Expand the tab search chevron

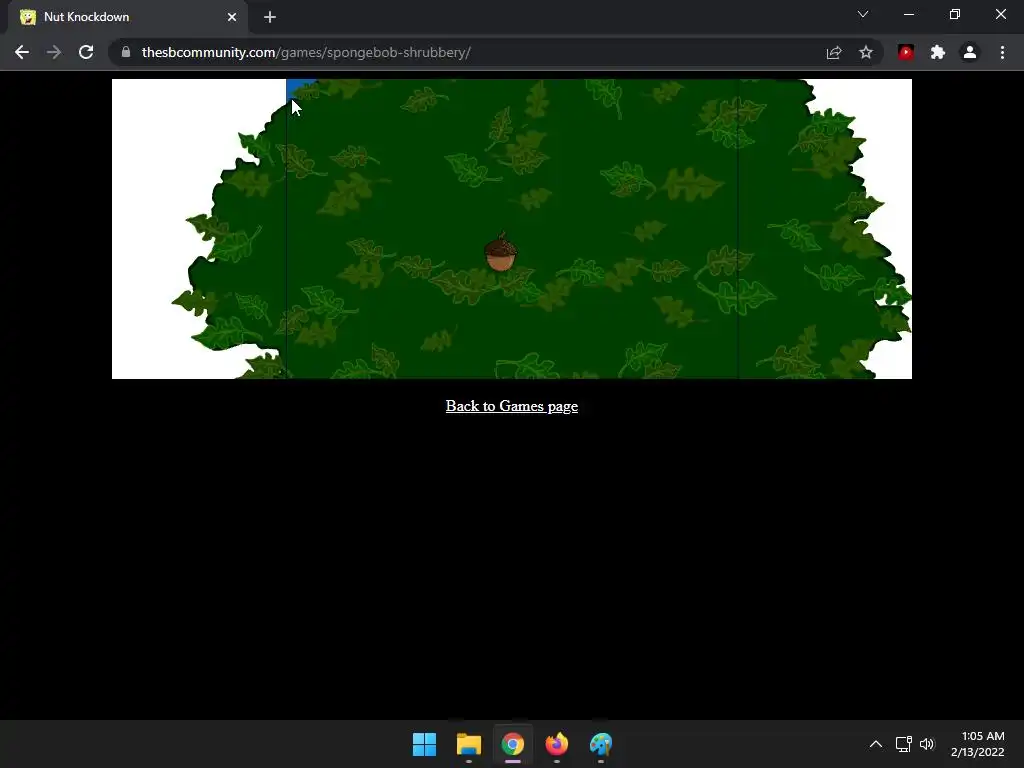click(863, 14)
